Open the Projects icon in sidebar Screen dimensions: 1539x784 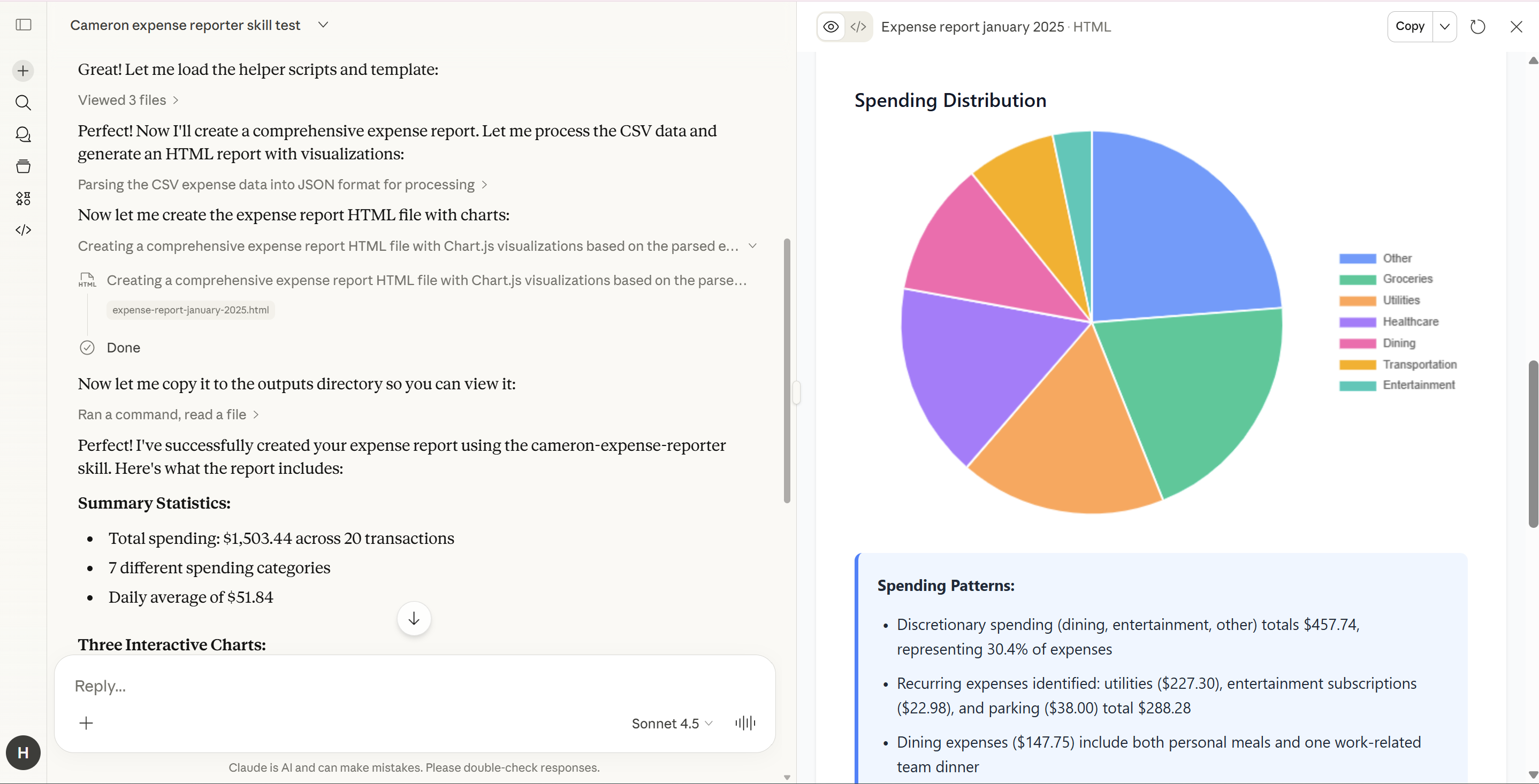click(x=22, y=166)
